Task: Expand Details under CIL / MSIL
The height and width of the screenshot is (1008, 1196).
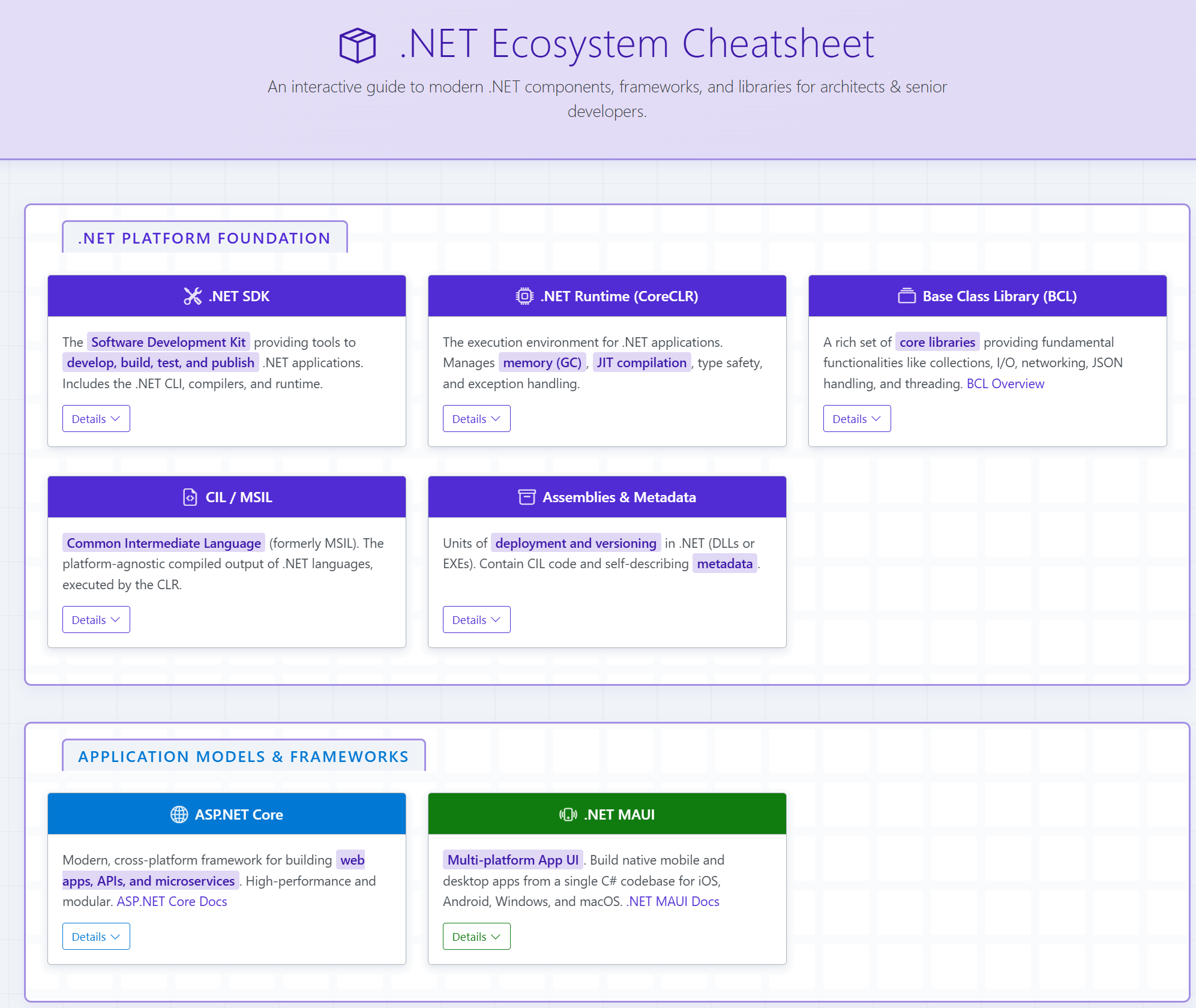Action: coord(96,620)
